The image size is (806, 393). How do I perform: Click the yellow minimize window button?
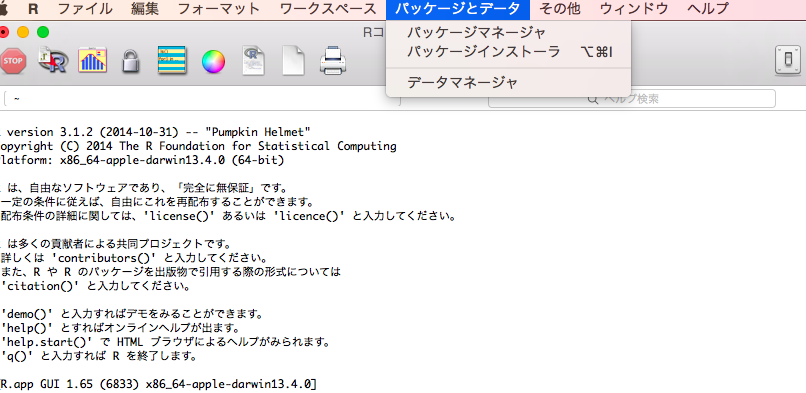click(23, 32)
